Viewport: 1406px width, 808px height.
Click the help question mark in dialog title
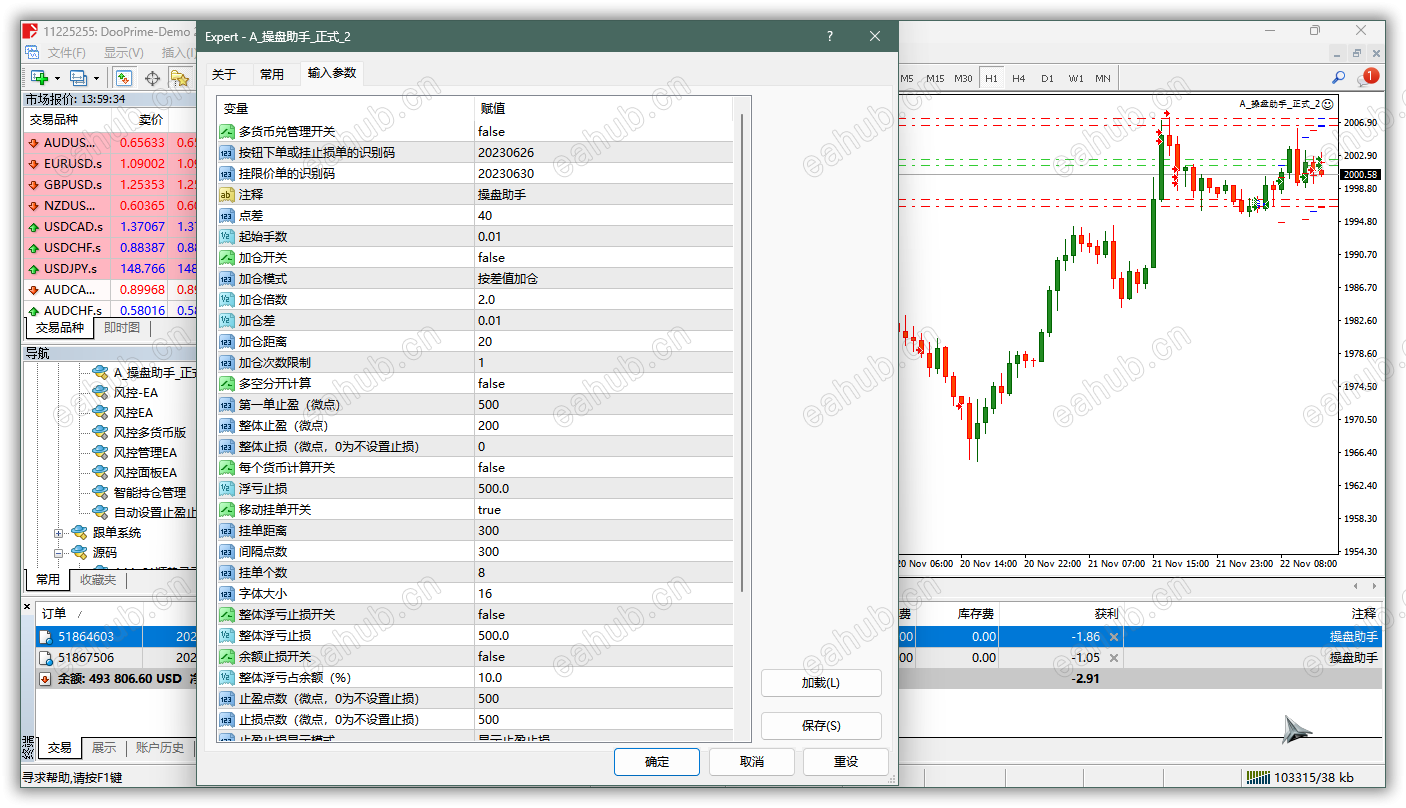click(829, 36)
